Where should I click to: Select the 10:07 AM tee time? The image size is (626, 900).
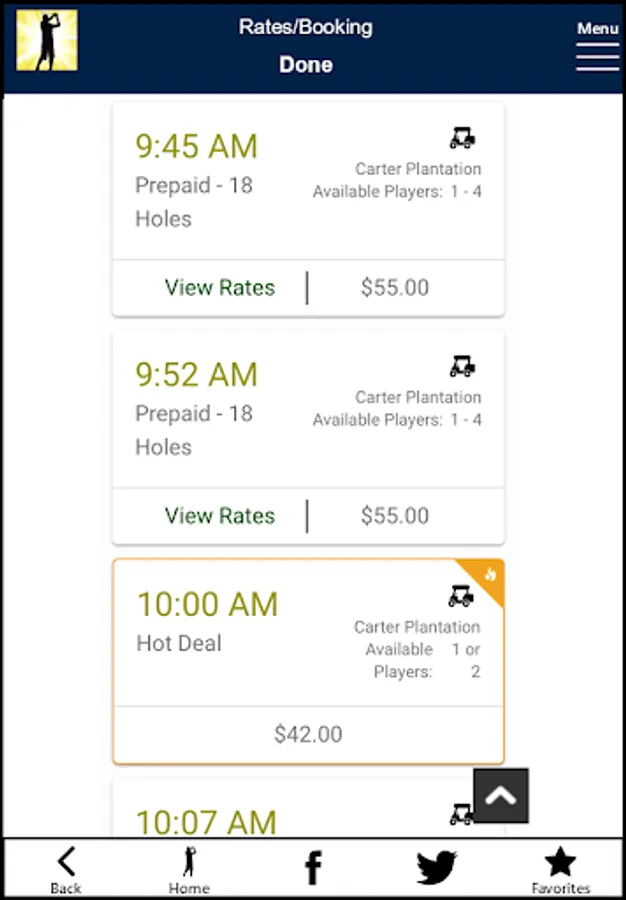tap(206, 822)
